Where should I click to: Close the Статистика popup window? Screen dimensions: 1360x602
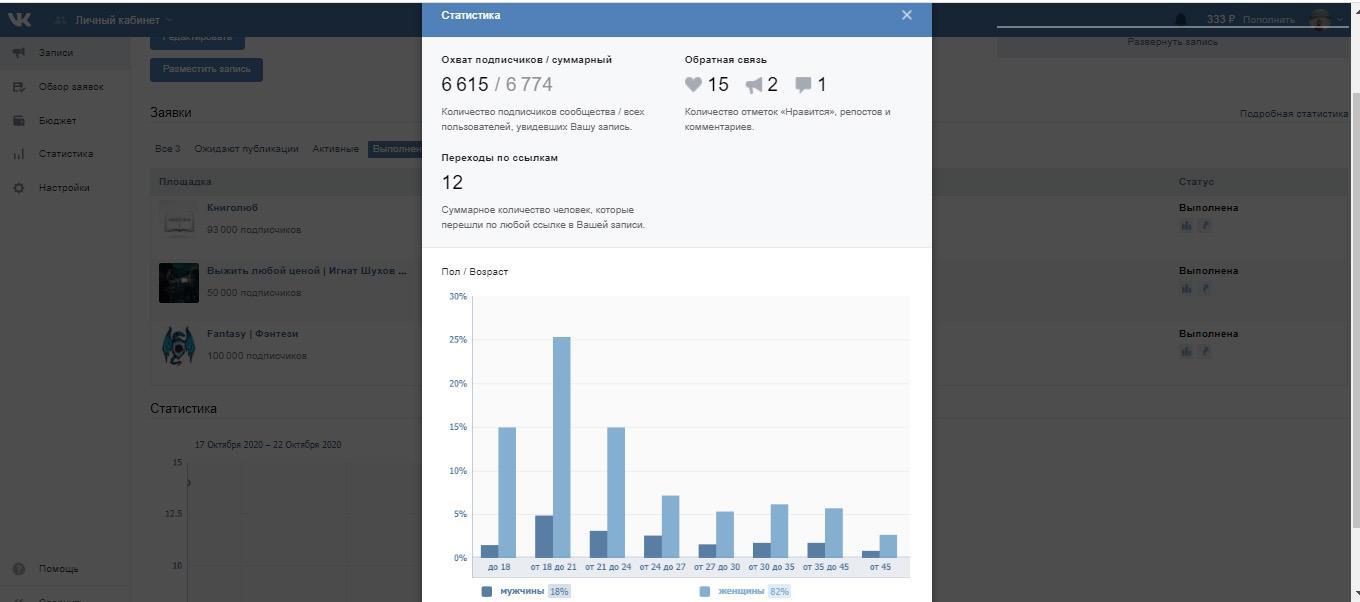pyautogui.click(x=906, y=15)
